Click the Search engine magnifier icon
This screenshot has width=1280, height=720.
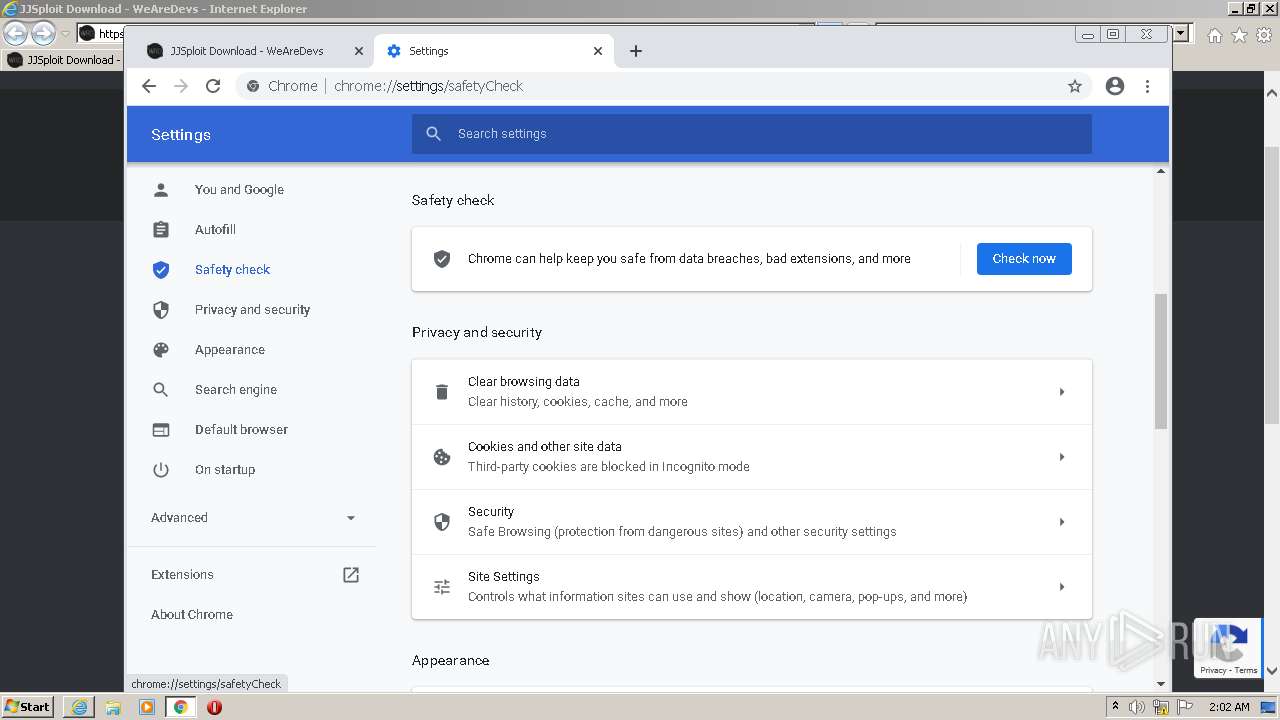161,389
